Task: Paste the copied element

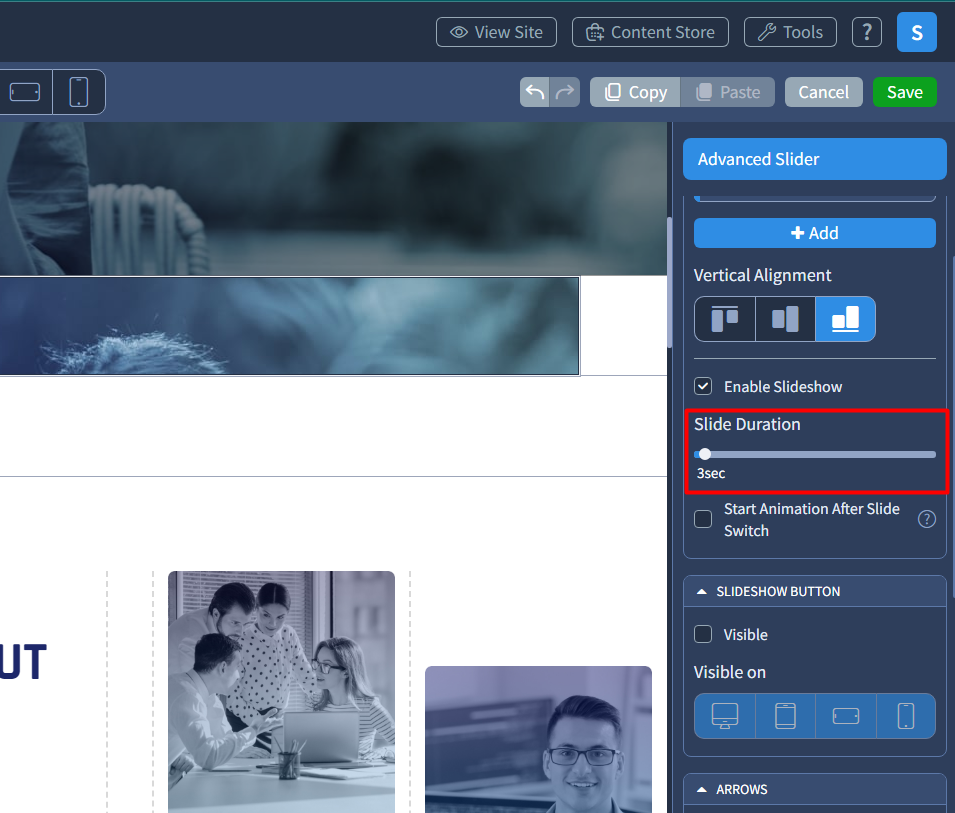Action: click(x=727, y=92)
